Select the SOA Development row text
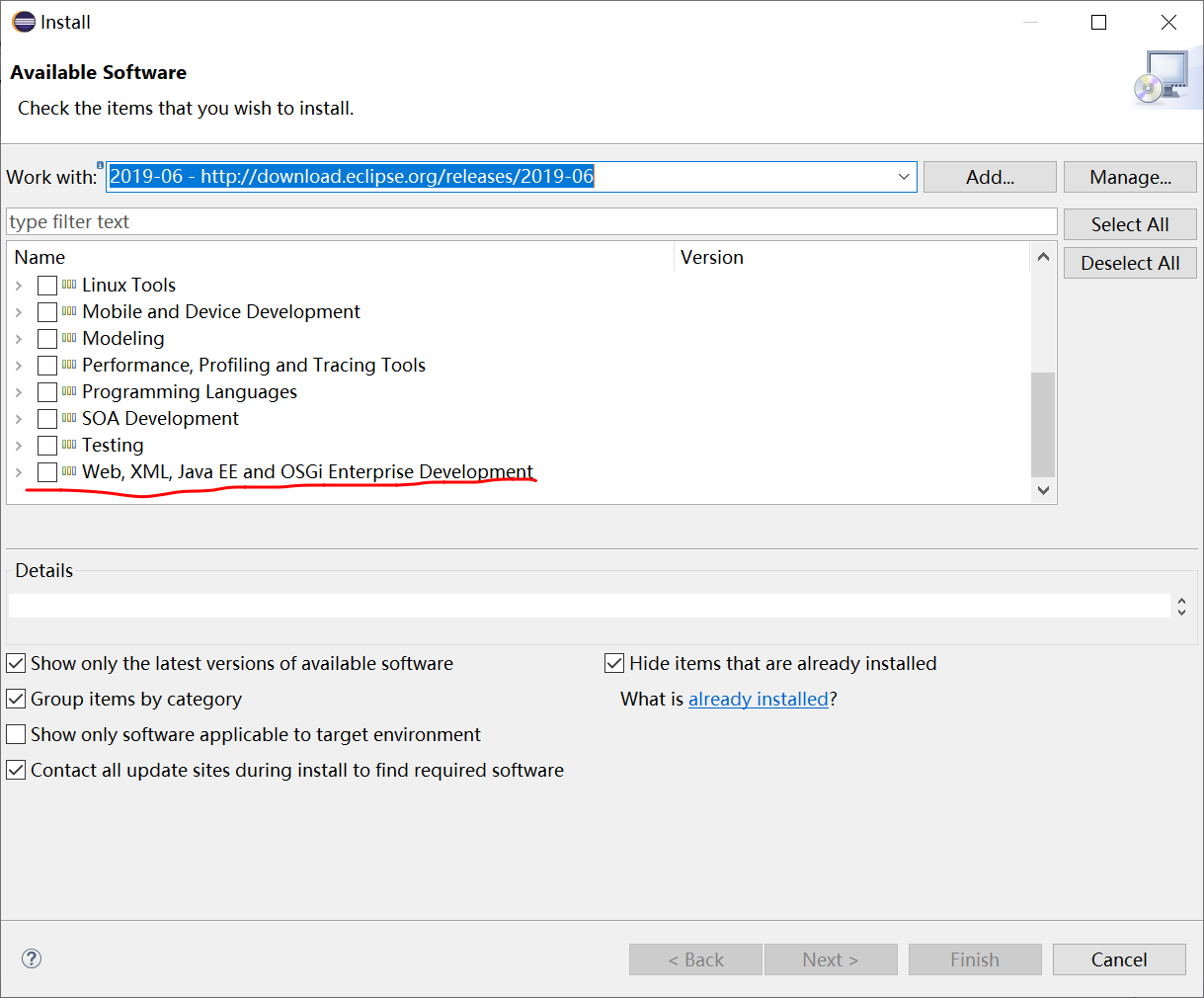 click(160, 418)
